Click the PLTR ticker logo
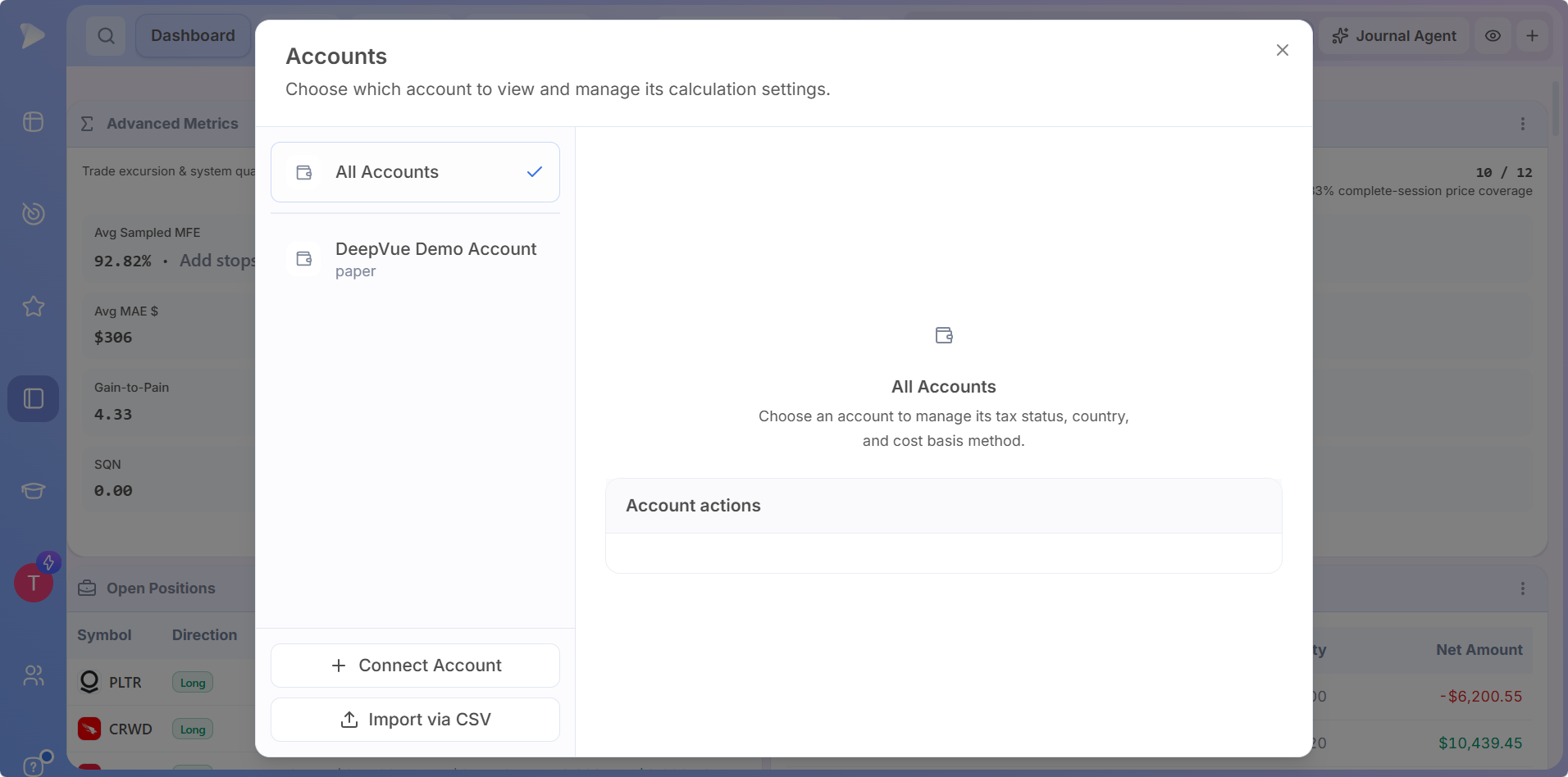Image resolution: width=1568 pixels, height=777 pixels. [x=89, y=682]
